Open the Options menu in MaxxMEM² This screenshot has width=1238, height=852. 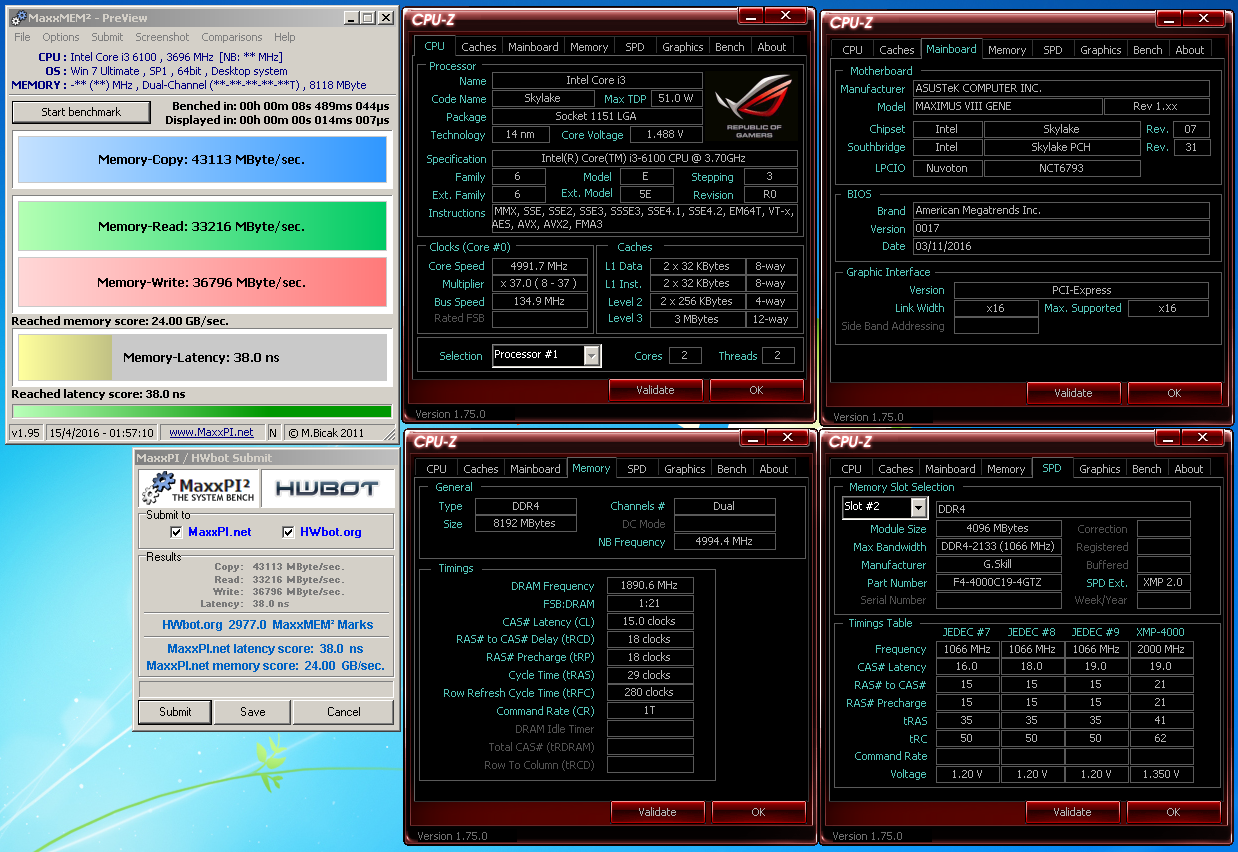[x=61, y=37]
